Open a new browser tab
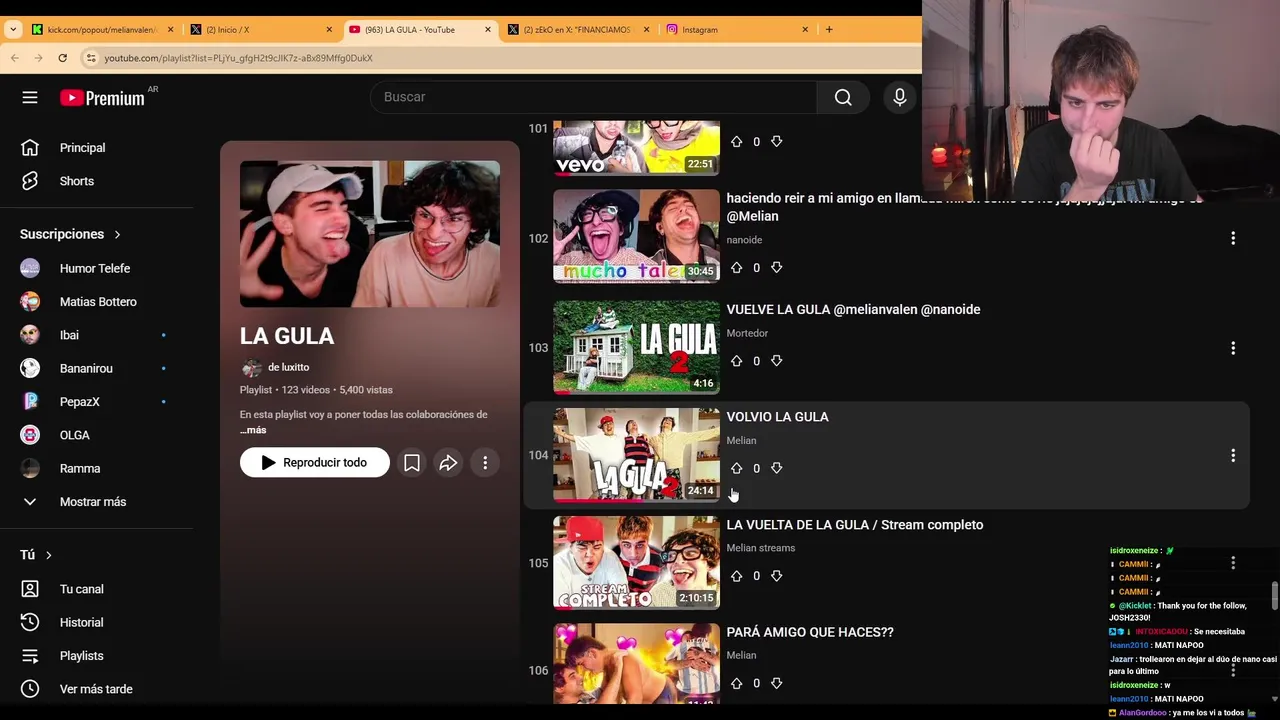The image size is (1280, 720). [829, 30]
